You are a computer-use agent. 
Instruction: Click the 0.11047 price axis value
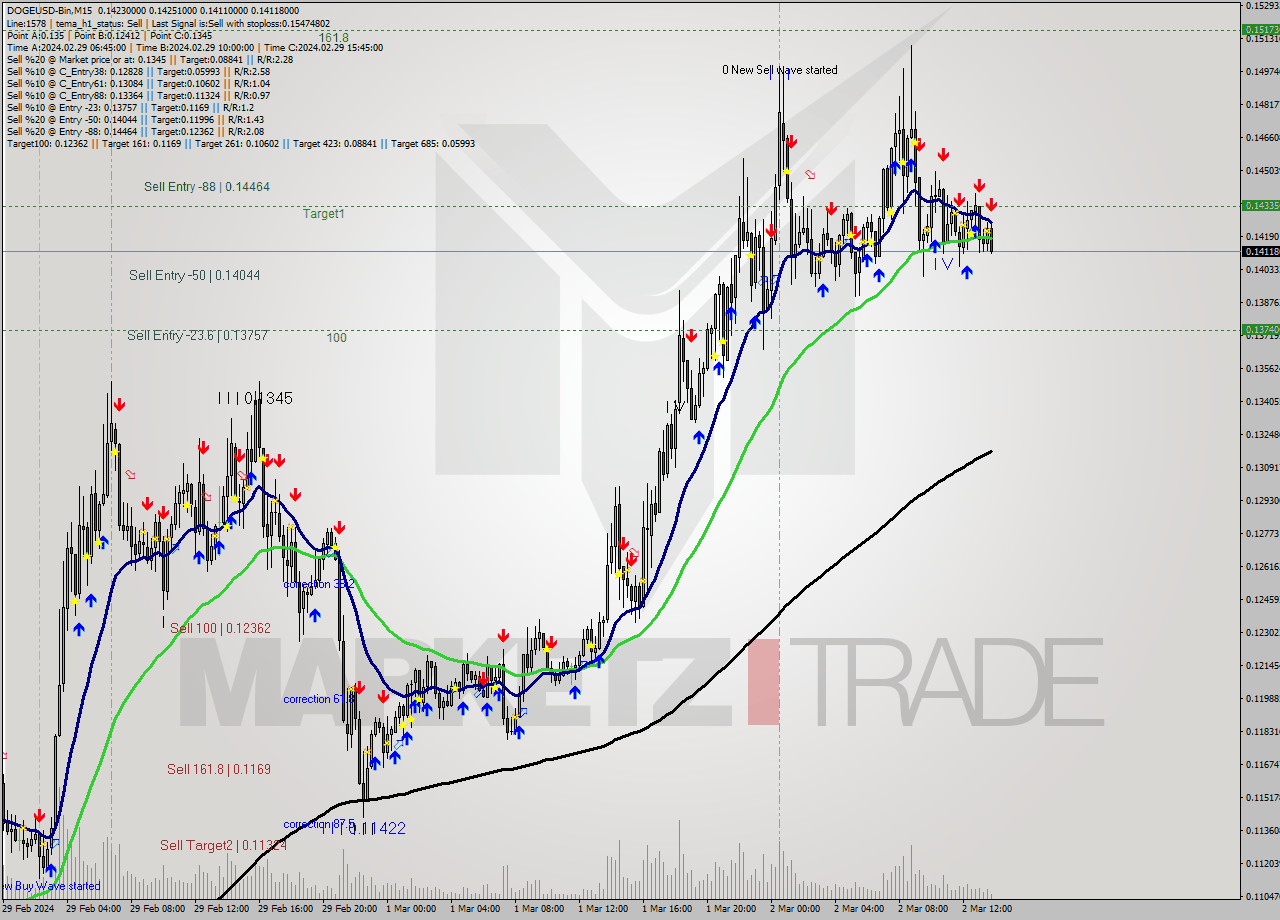pyautogui.click(x=1261, y=896)
